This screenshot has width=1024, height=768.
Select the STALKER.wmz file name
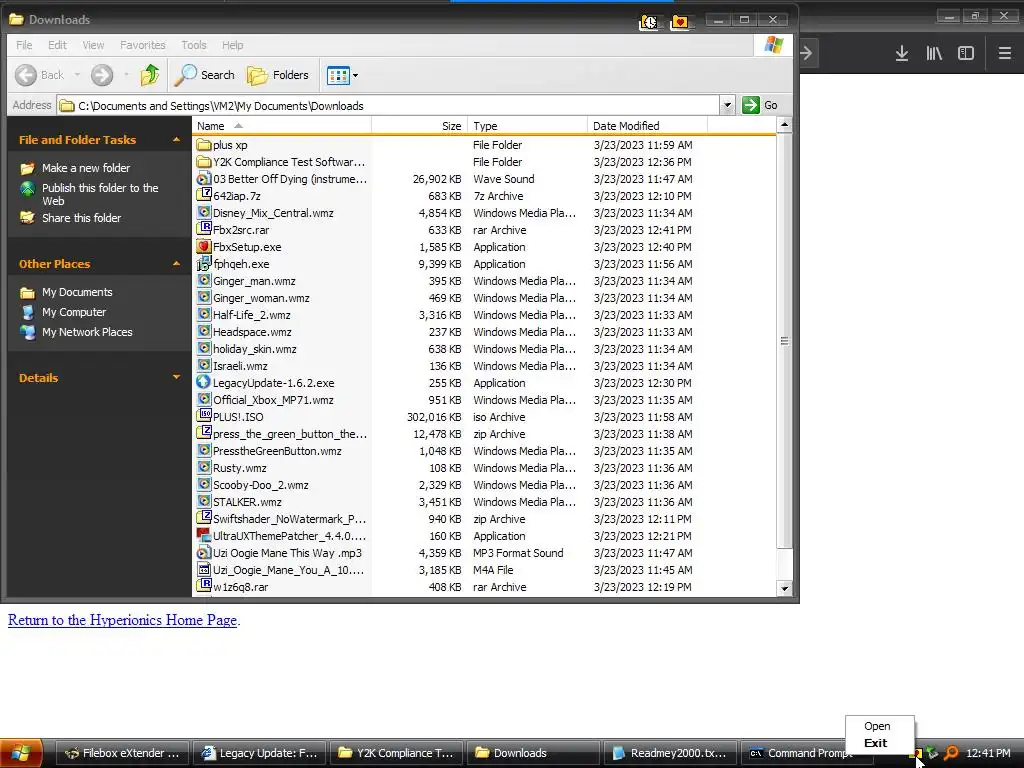247,502
